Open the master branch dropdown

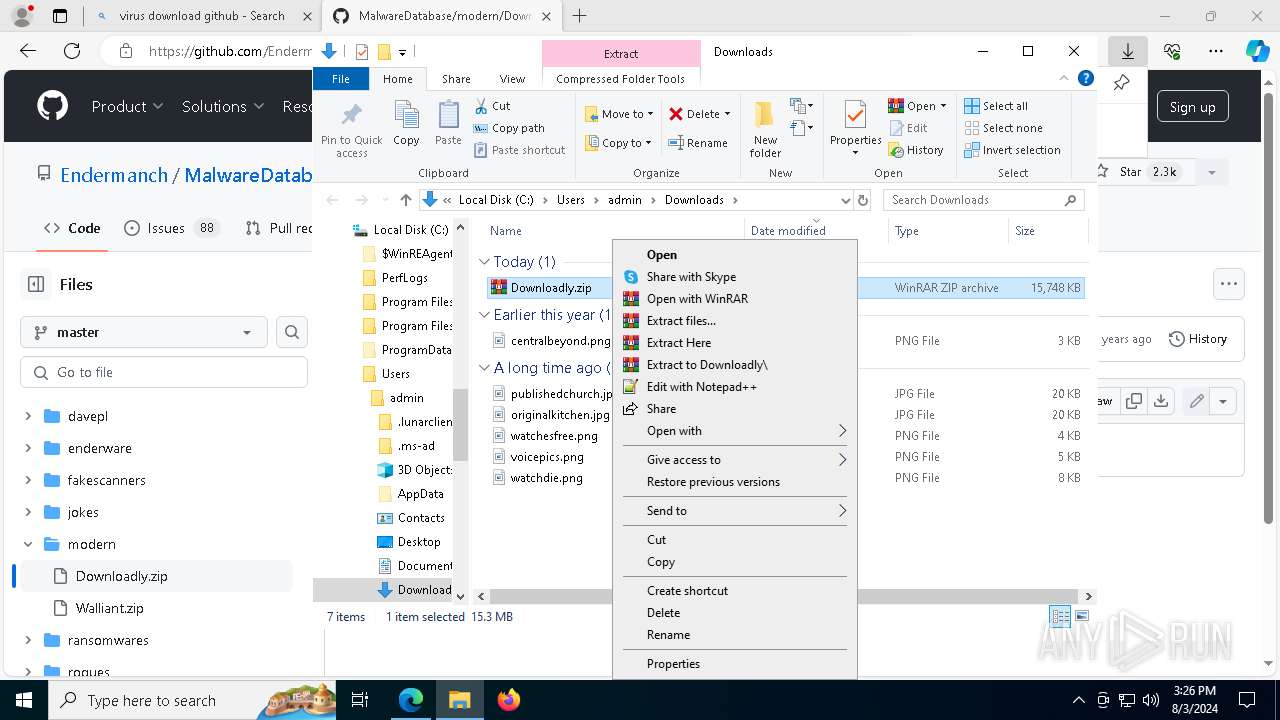(x=143, y=332)
